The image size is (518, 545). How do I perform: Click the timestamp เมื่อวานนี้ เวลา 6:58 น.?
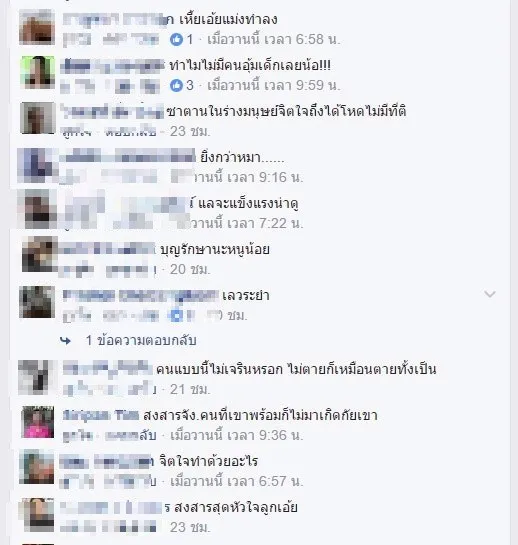[x=274, y=39]
